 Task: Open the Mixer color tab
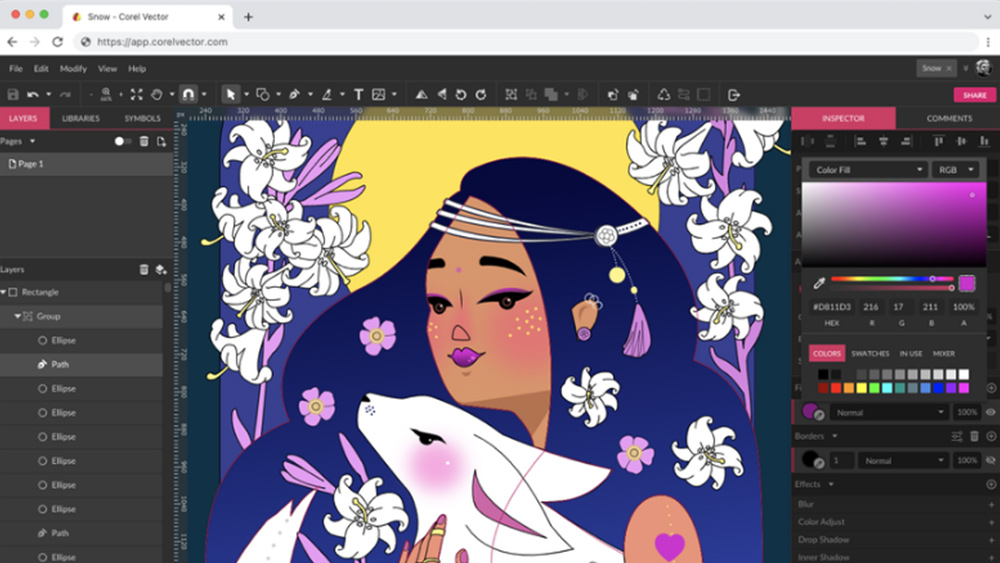click(x=944, y=353)
